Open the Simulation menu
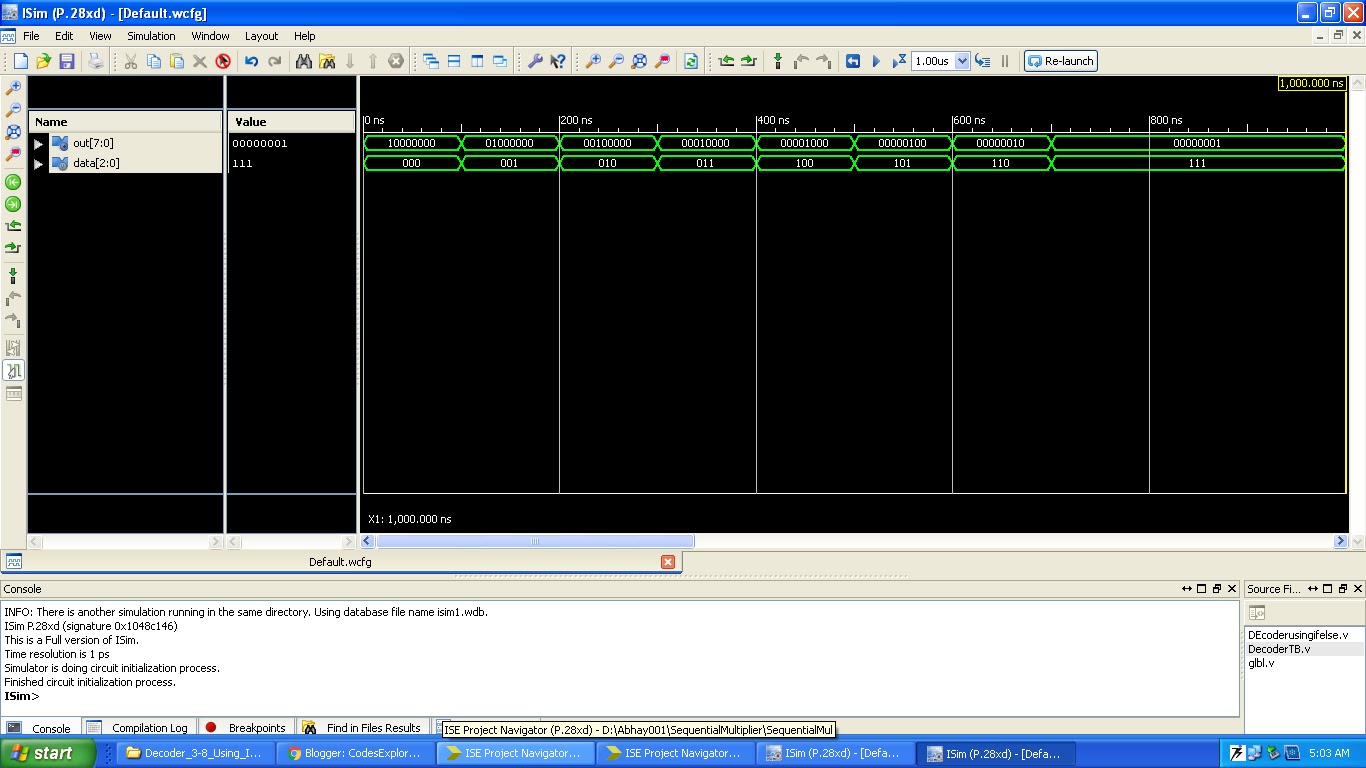Screen dimensions: 1366x768 pos(151,36)
